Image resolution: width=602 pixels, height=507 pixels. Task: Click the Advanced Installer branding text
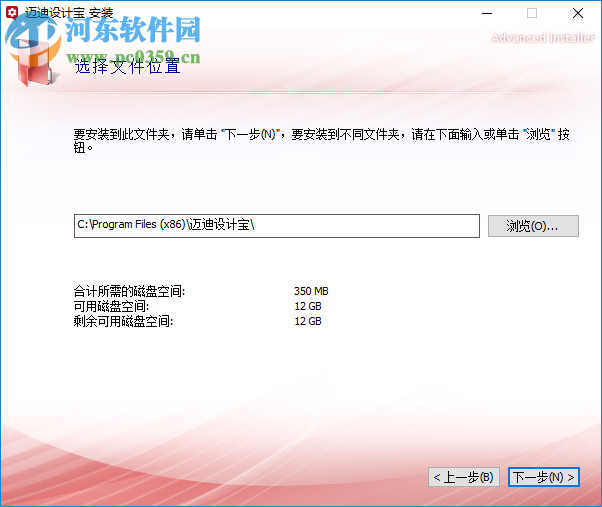543,38
